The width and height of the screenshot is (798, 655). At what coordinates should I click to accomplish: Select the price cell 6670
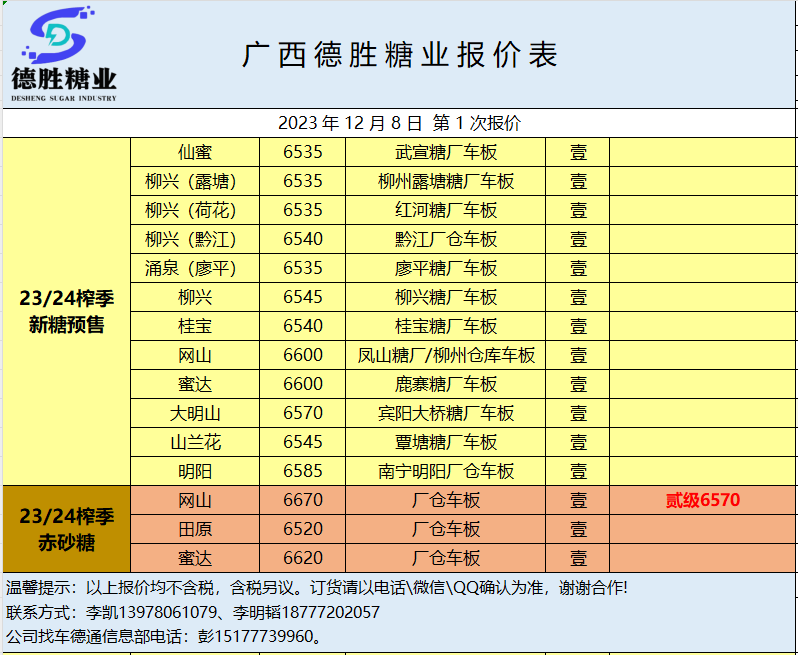point(303,500)
